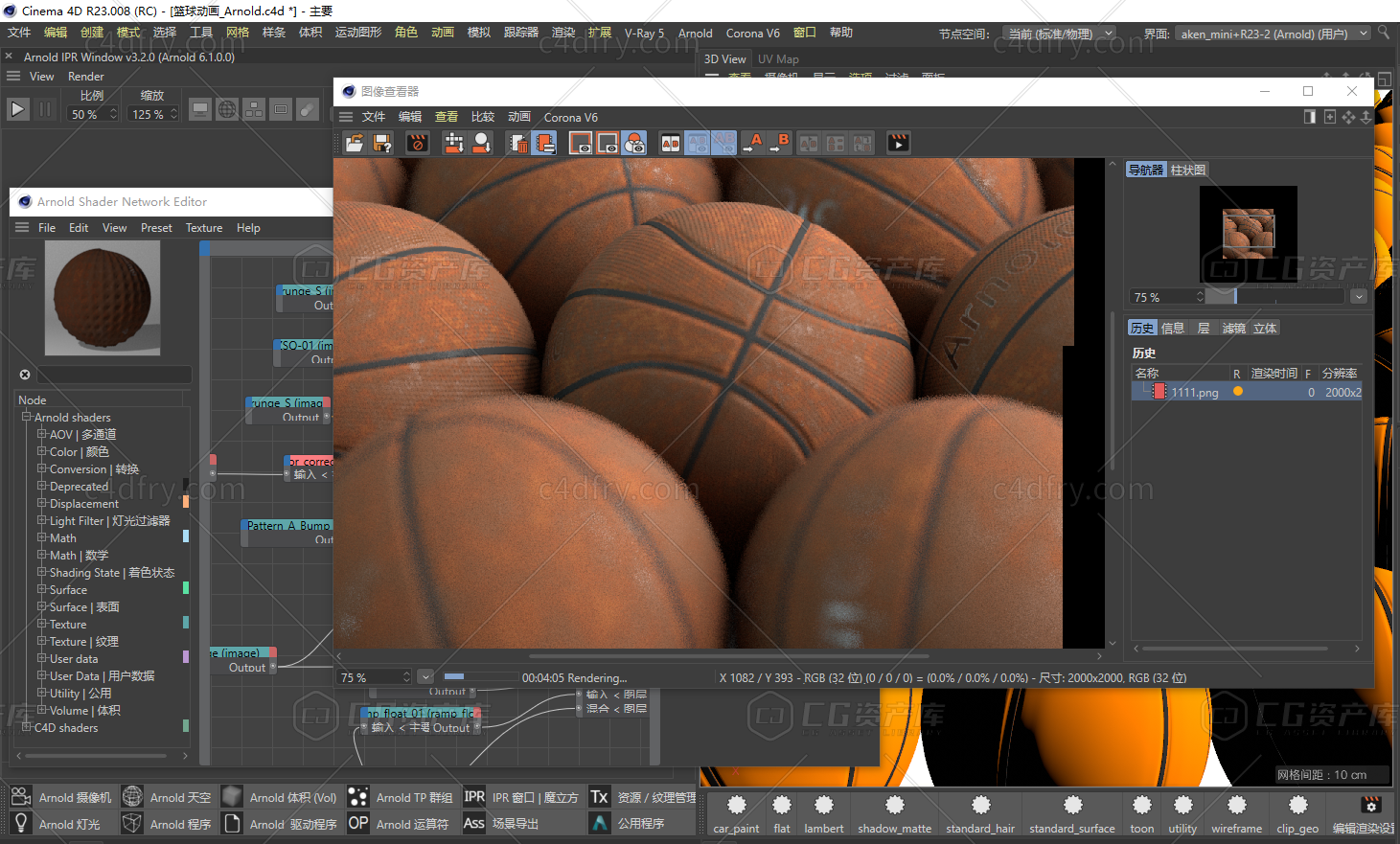Screen dimensions: 1400x844
Task: Click the 缩放 125 % value field
Action: pos(153,114)
